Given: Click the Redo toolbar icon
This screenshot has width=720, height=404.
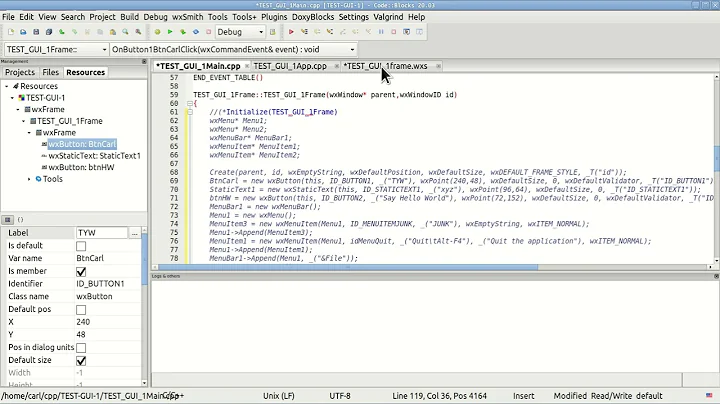Looking at the screenshot, I should click(x=74, y=32).
